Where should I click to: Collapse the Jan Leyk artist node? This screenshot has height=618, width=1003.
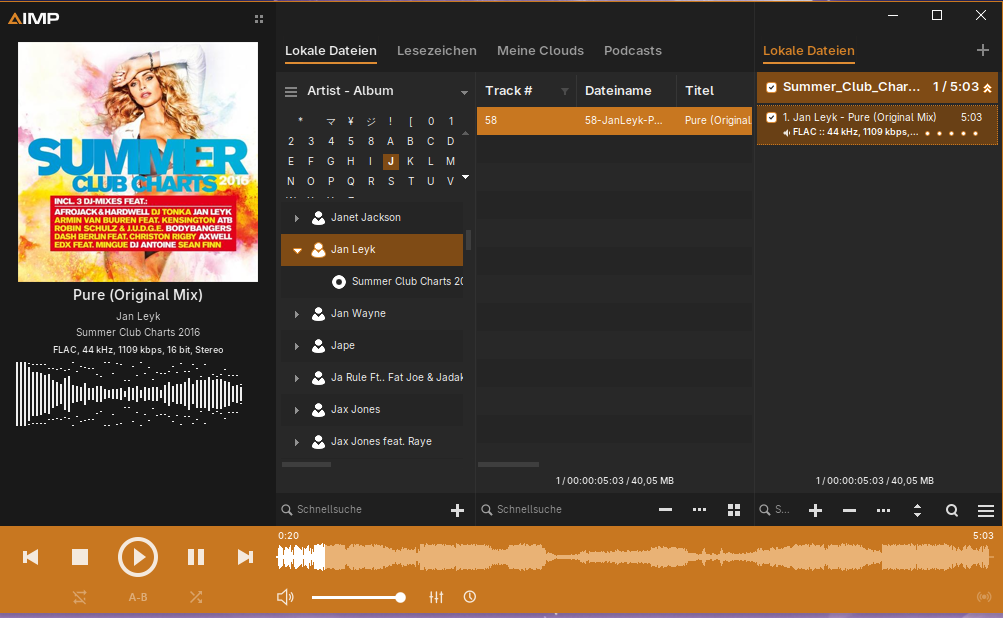(297, 250)
